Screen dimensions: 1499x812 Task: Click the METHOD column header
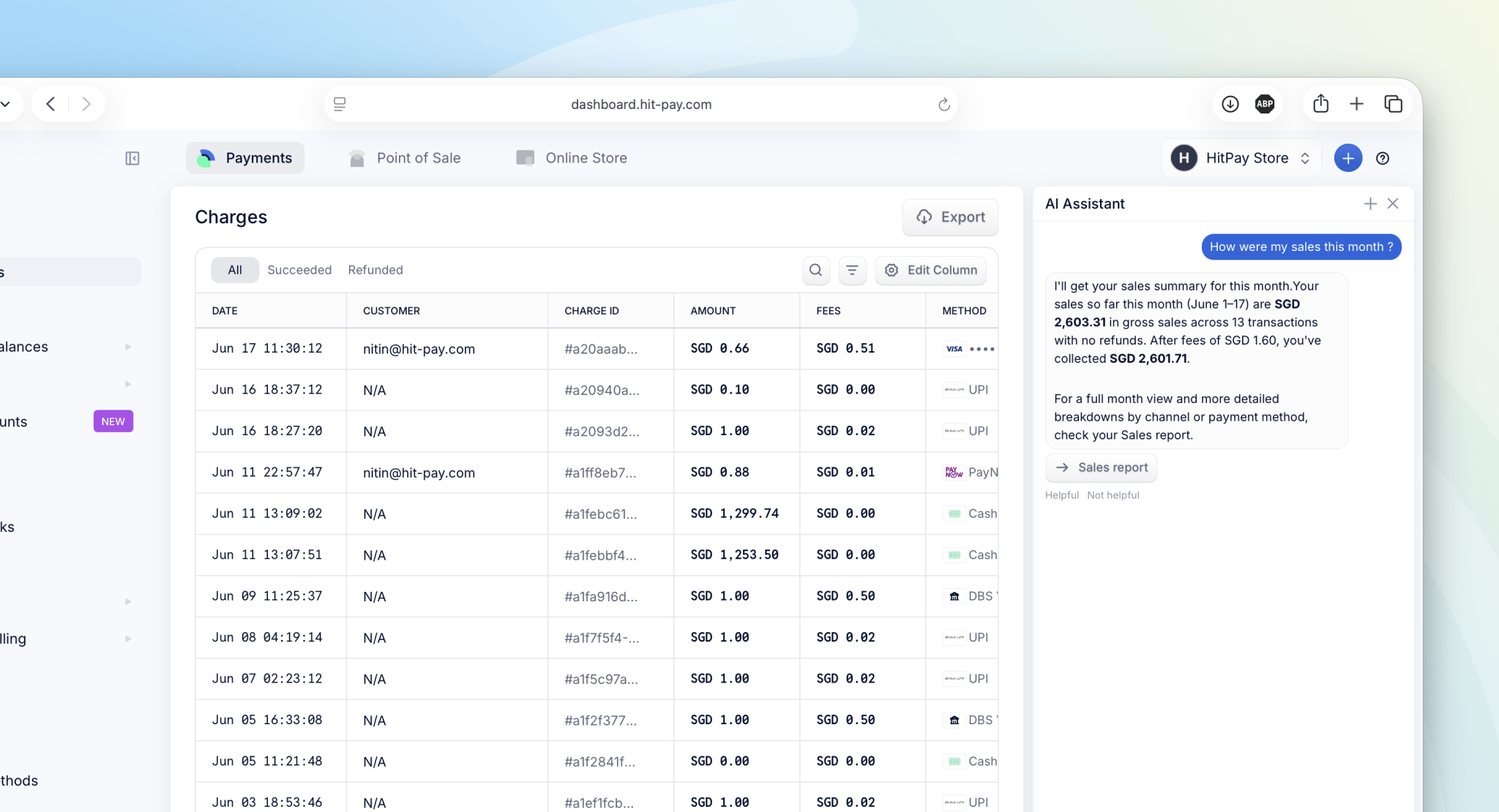pos(964,311)
